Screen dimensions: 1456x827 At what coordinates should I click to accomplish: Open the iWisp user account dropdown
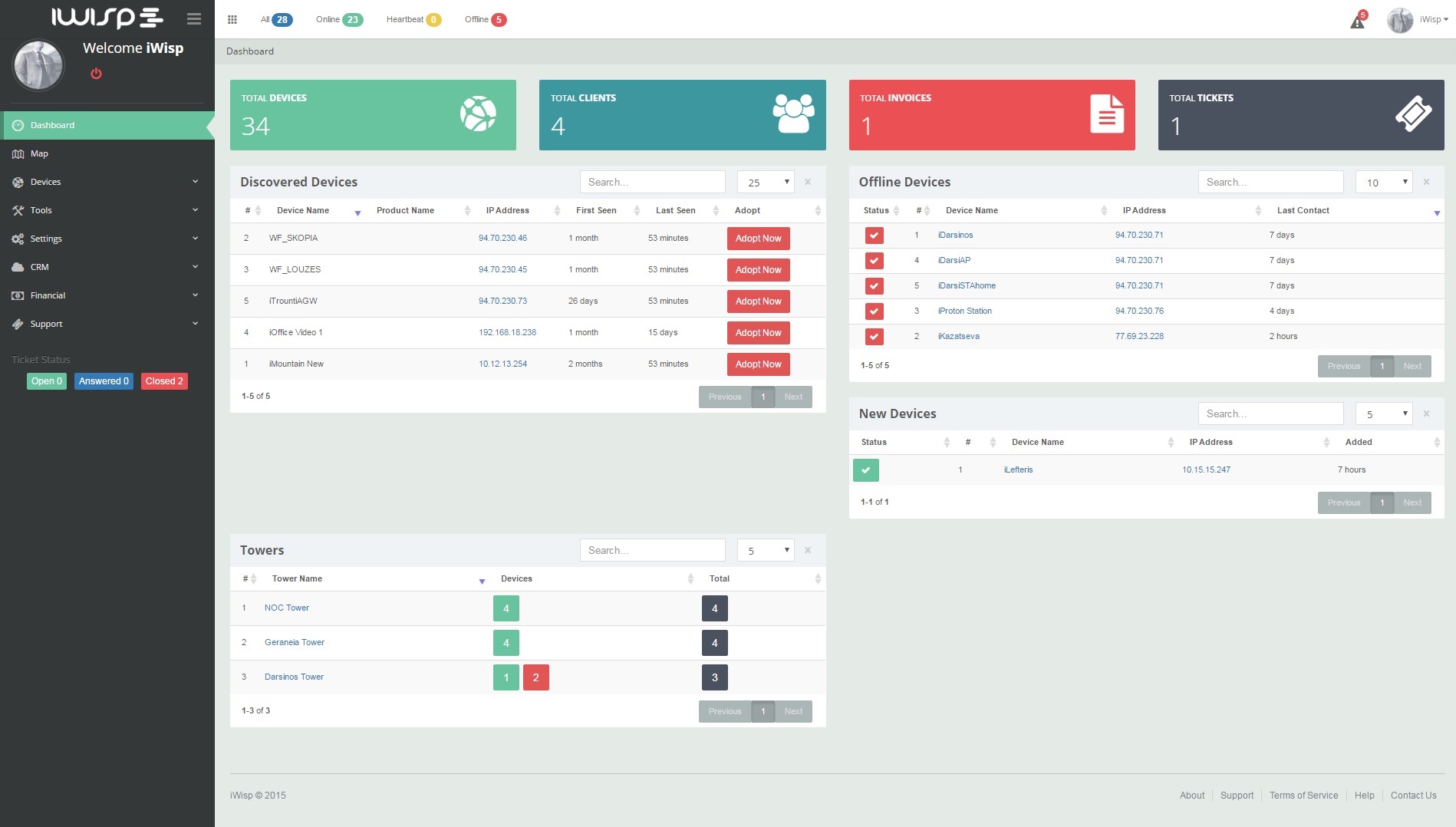(x=1417, y=20)
